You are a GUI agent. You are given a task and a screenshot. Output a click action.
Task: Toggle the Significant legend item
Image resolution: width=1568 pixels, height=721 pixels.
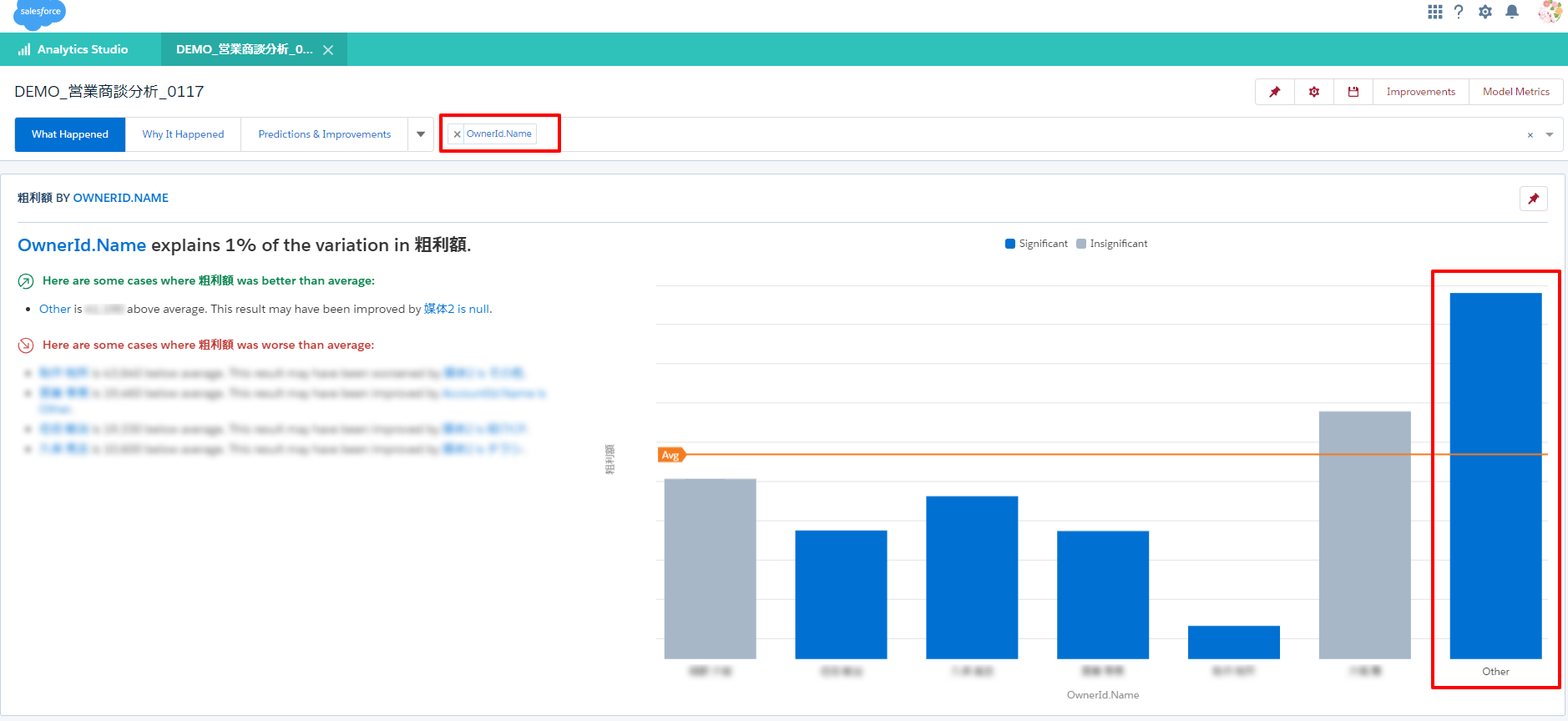1036,244
